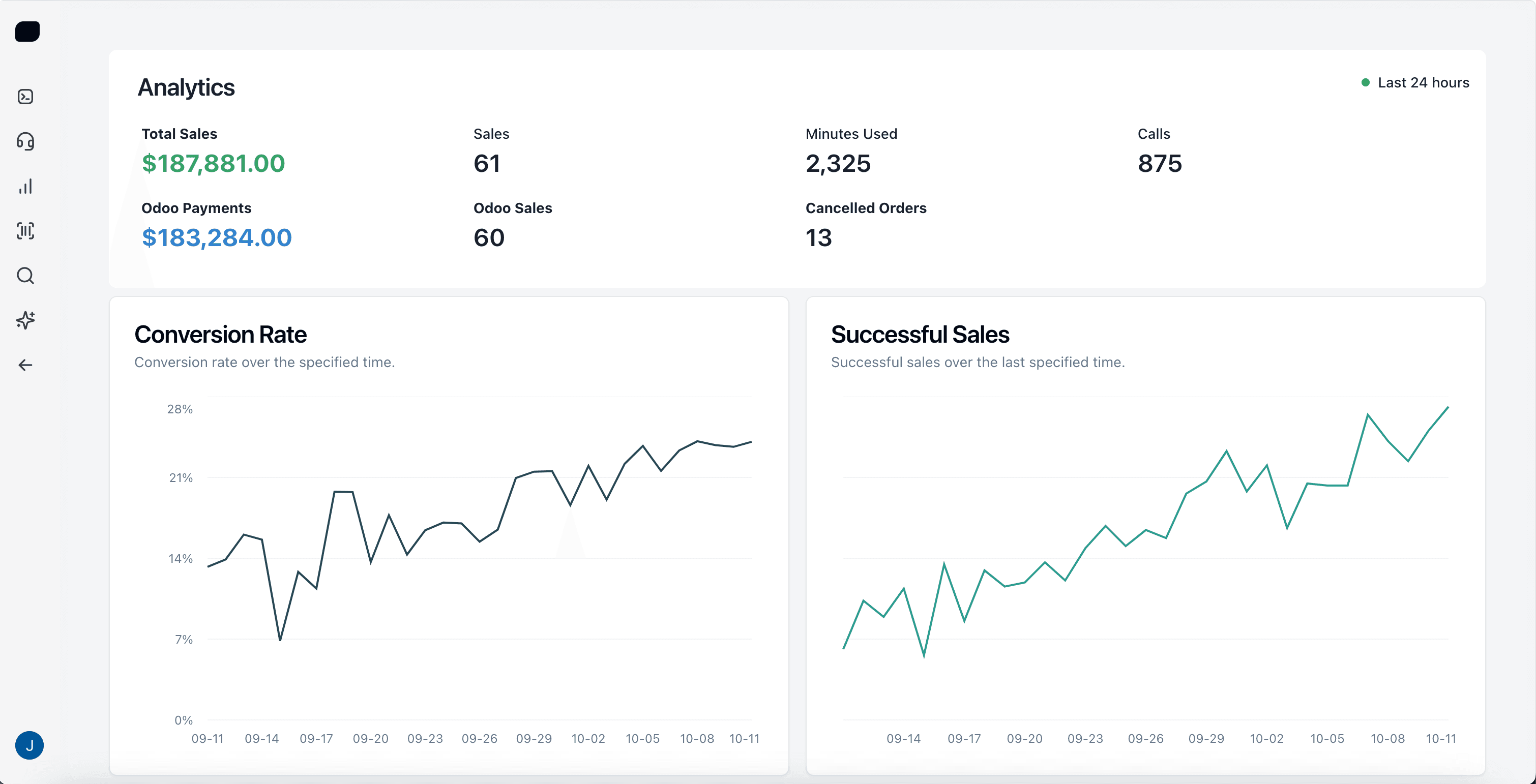Open the Last 24 hours range selector
The image size is (1536, 784).
[x=1423, y=83]
